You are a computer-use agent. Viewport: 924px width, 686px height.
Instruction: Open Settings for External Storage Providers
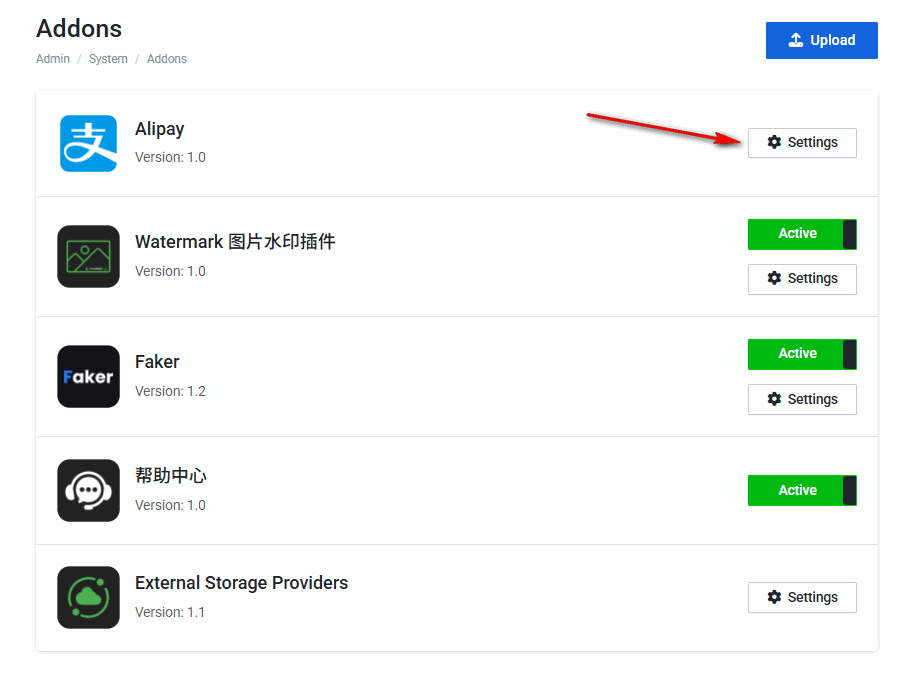pyautogui.click(x=802, y=598)
